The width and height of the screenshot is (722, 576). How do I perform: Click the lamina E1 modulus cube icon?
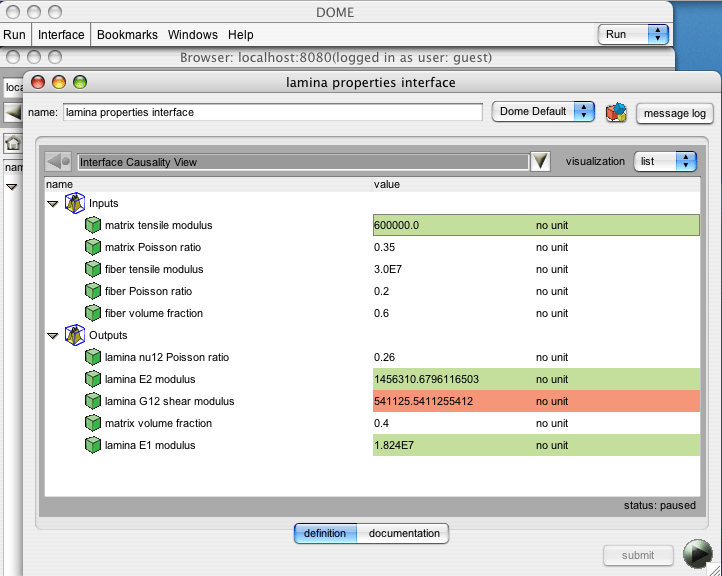[x=93, y=445]
